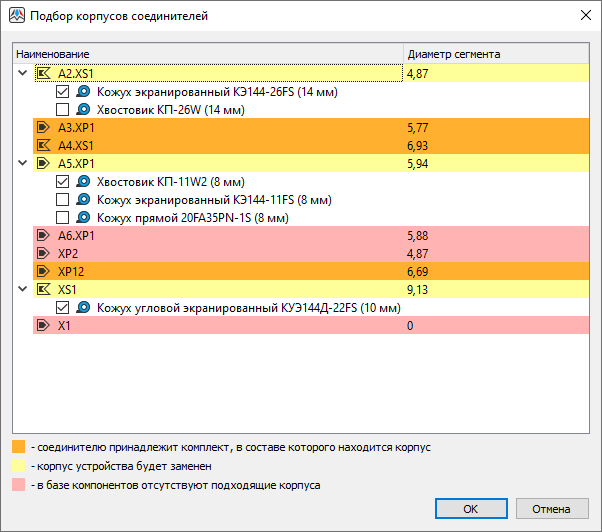
Task: Click the orange legend color swatch
Action: (x=19, y=447)
